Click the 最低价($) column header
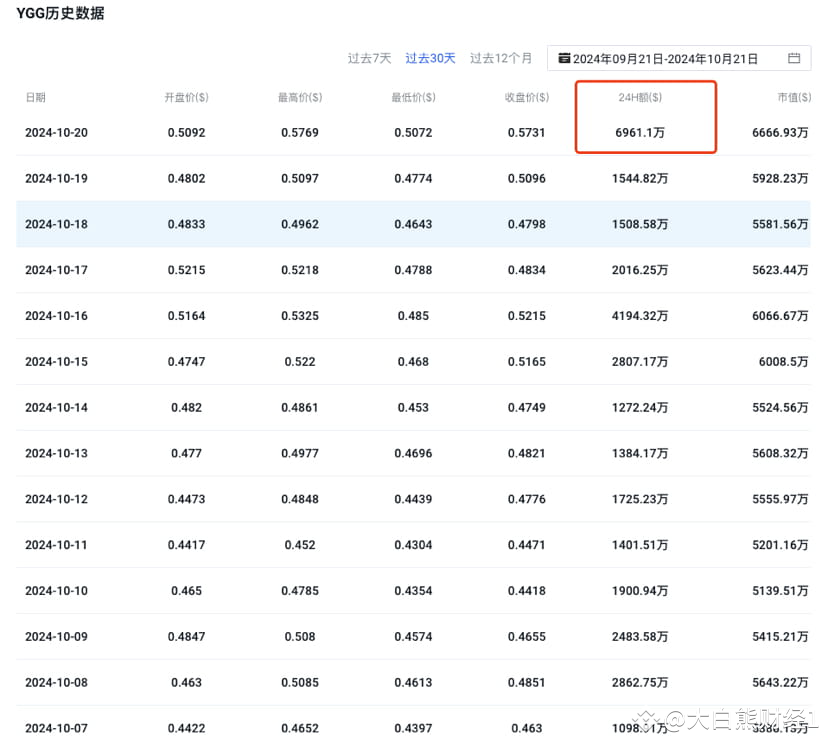The width and height of the screenshot is (828, 742). pos(413,97)
